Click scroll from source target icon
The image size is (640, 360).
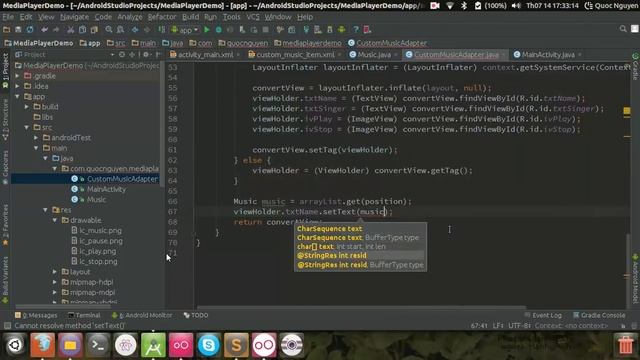(122, 55)
